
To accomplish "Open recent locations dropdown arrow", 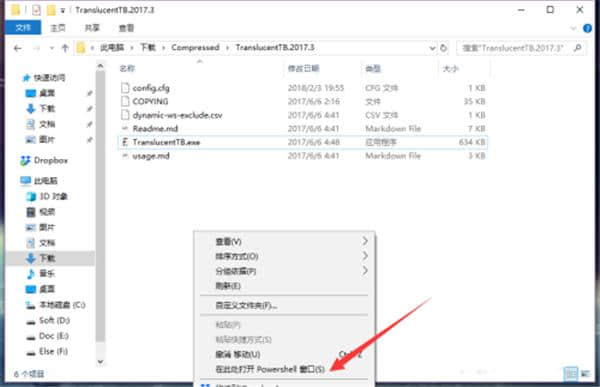I will click(52, 48).
